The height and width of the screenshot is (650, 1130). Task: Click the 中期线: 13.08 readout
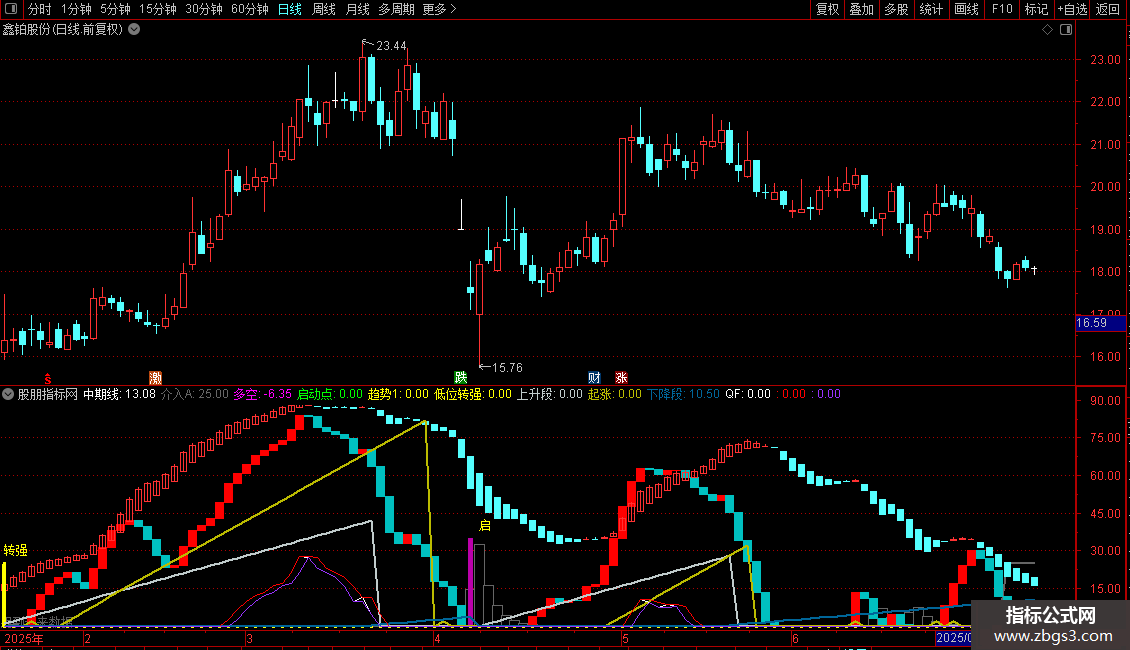pyautogui.click(x=120, y=394)
